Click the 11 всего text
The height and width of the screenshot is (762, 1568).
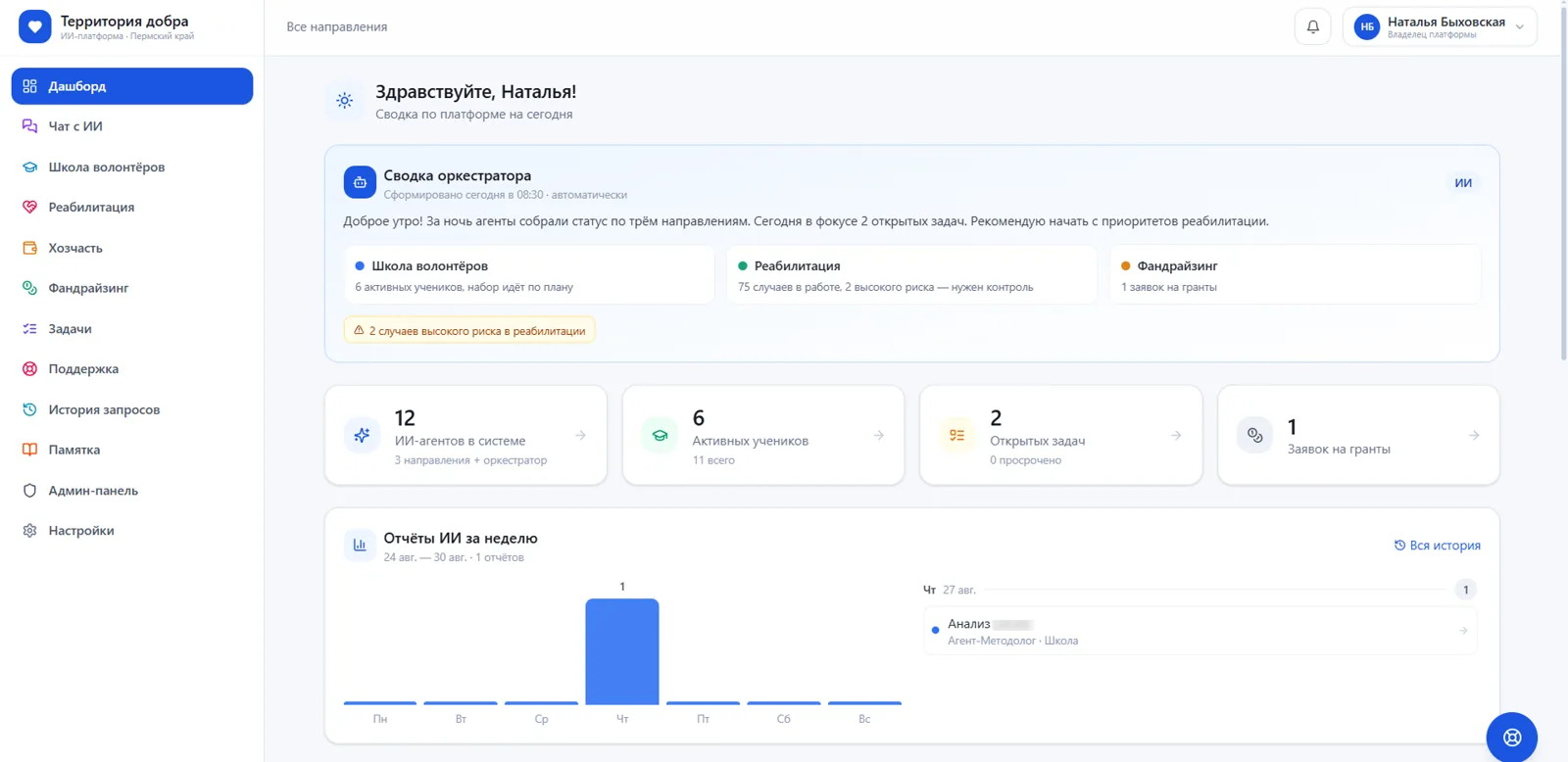coord(713,460)
